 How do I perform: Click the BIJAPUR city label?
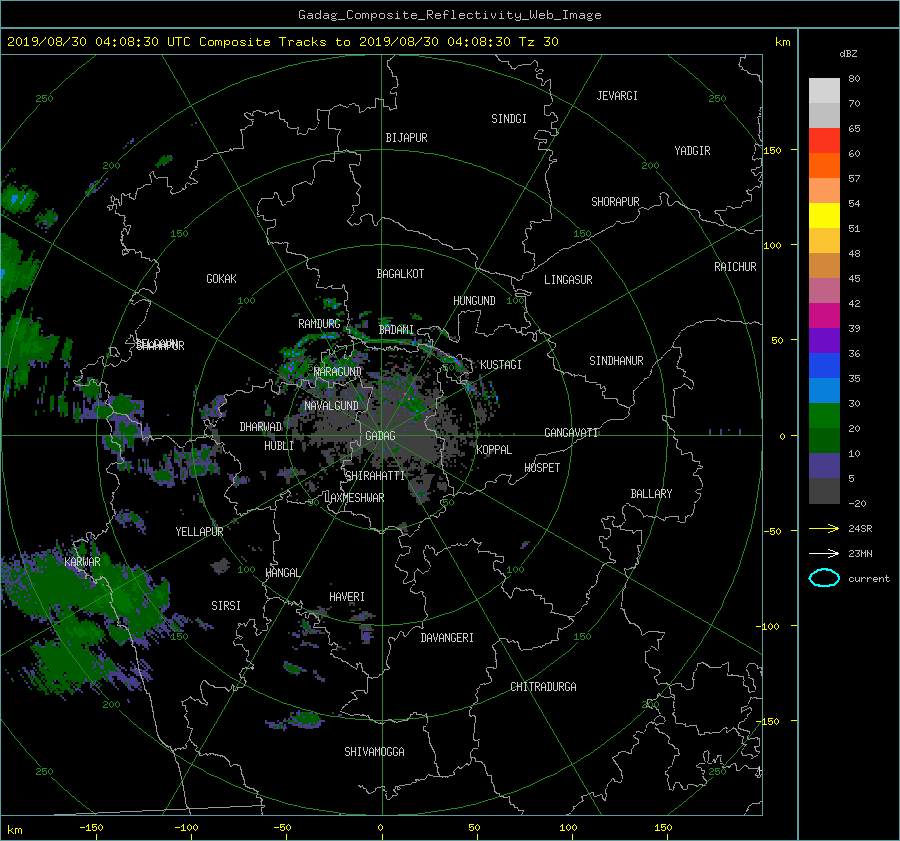(406, 138)
